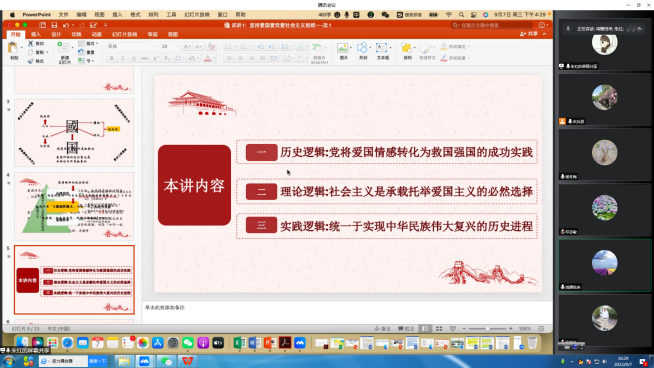Click the Share button

pyautogui.click(x=529, y=34)
